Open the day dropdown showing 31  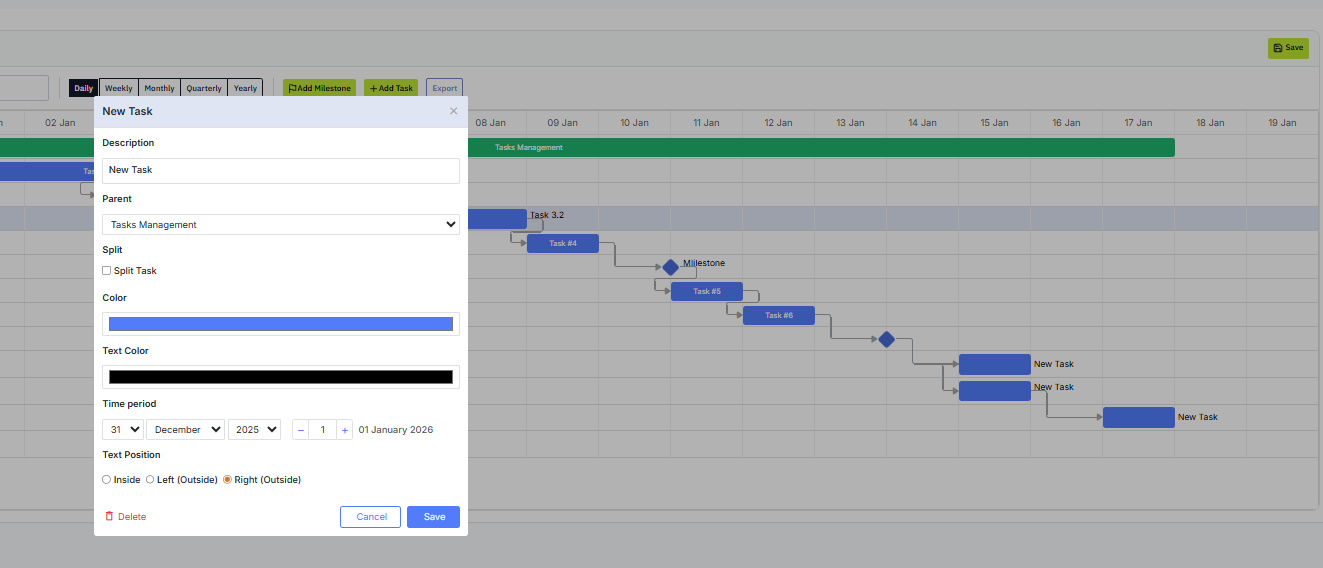123,430
